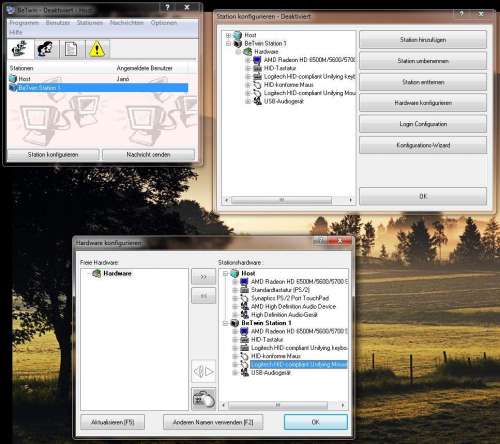Viewport: 500px width, 444px height.
Task: Open the Users toolbar icon in BeTwin
Action: tap(46, 49)
